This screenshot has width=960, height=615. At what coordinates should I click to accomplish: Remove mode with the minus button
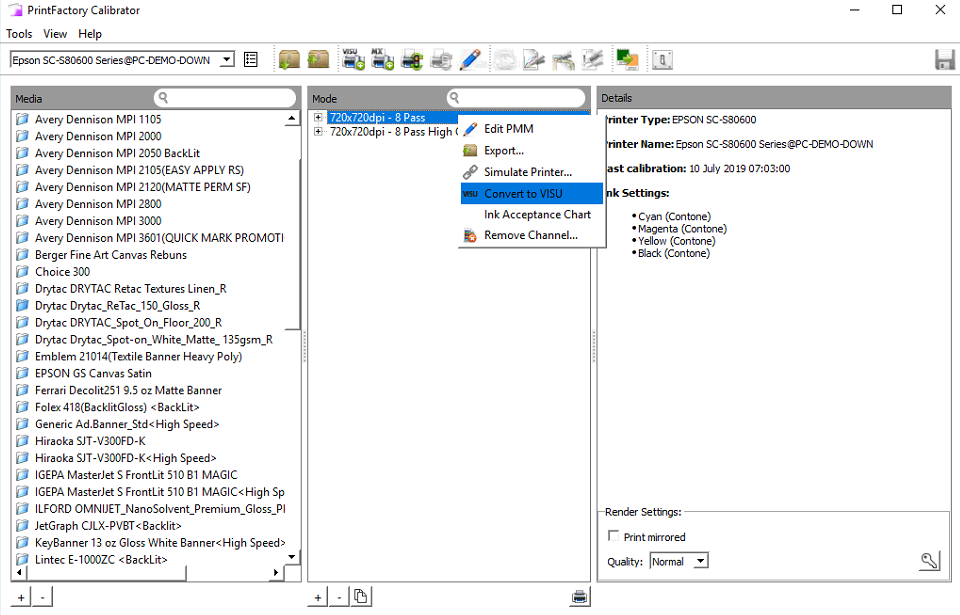[339, 597]
